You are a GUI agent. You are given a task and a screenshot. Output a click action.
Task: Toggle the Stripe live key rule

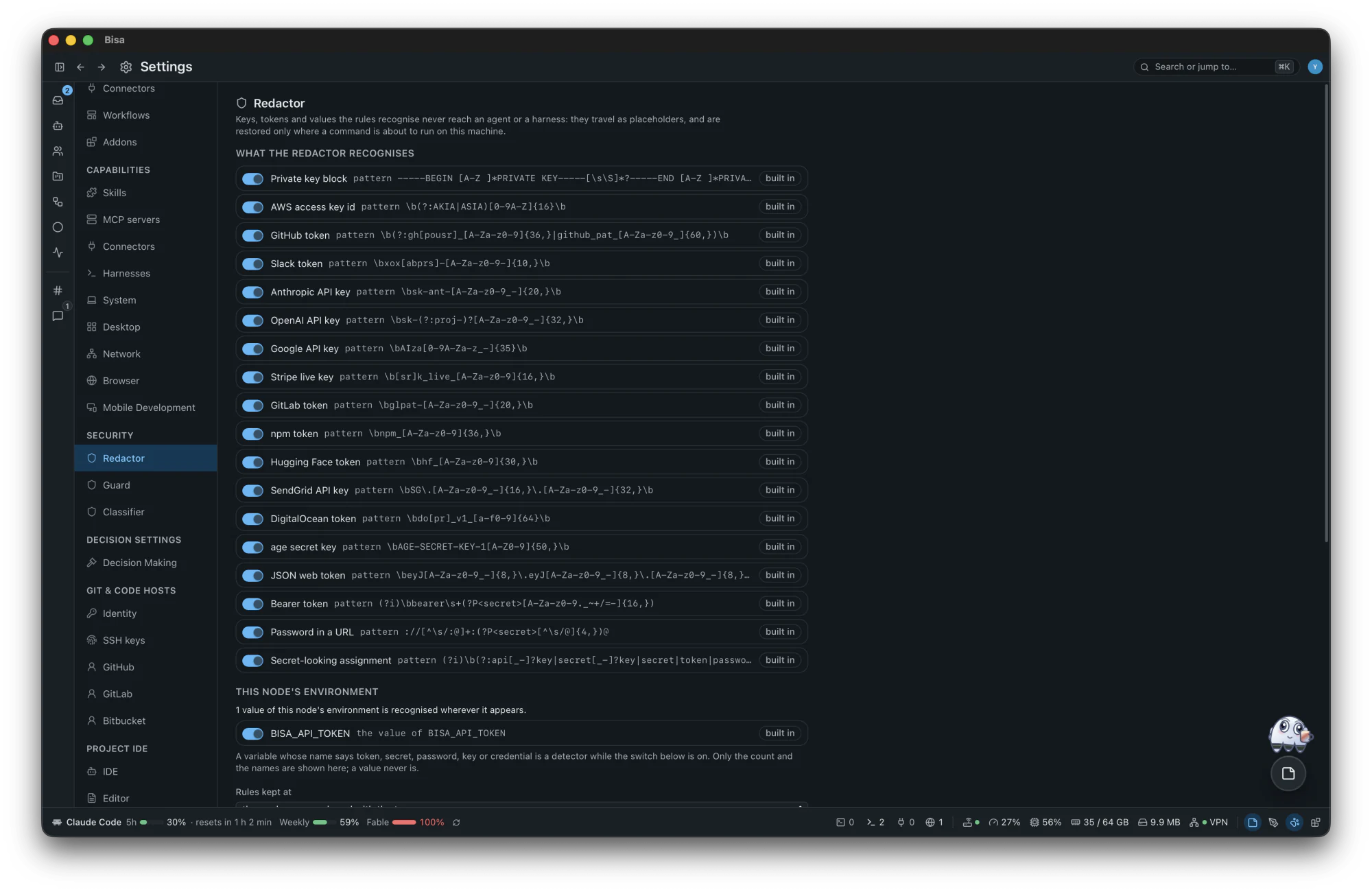pos(252,377)
